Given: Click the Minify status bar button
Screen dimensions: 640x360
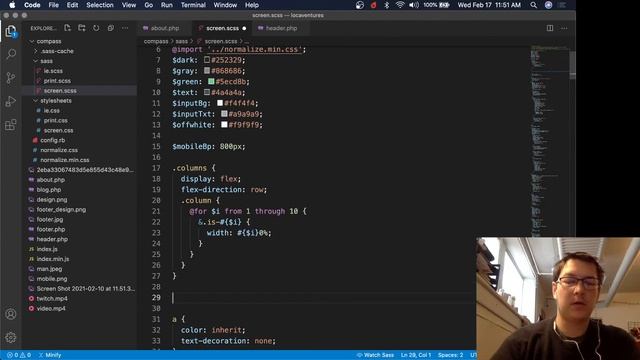Looking at the screenshot, I should pyautogui.click(x=50, y=355).
